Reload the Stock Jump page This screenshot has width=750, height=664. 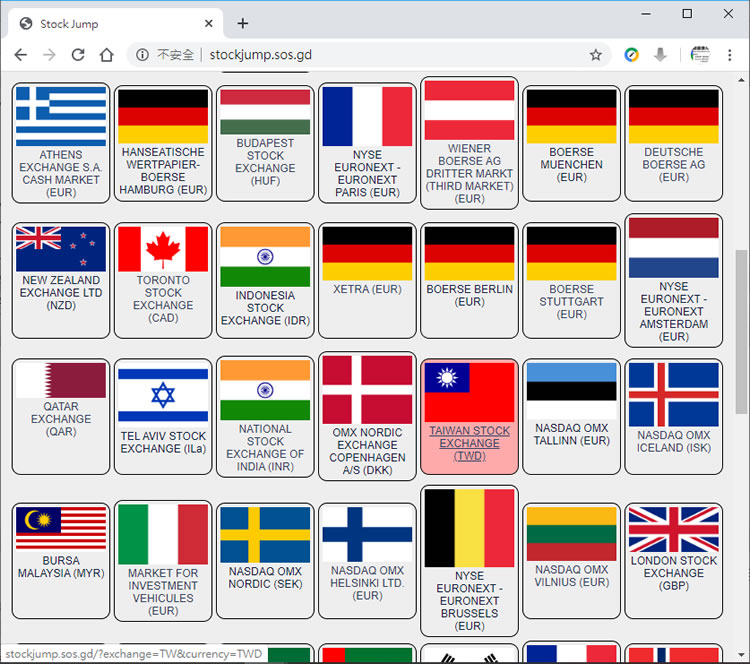78,55
